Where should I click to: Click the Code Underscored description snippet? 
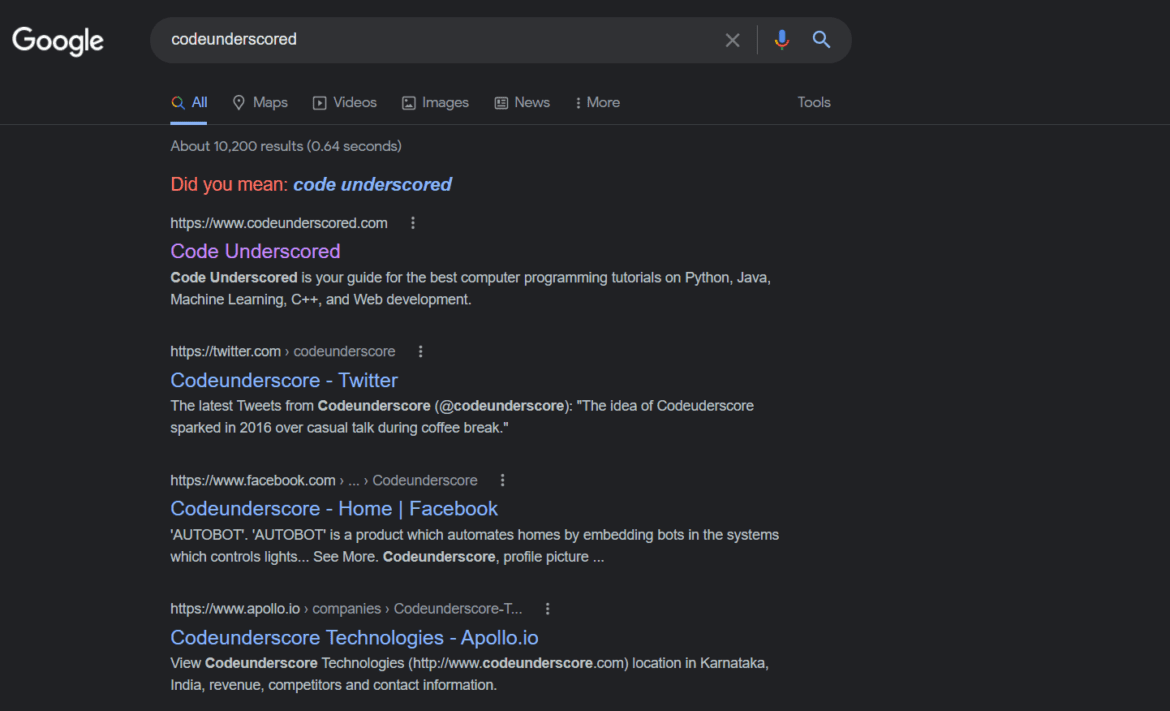click(470, 289)
